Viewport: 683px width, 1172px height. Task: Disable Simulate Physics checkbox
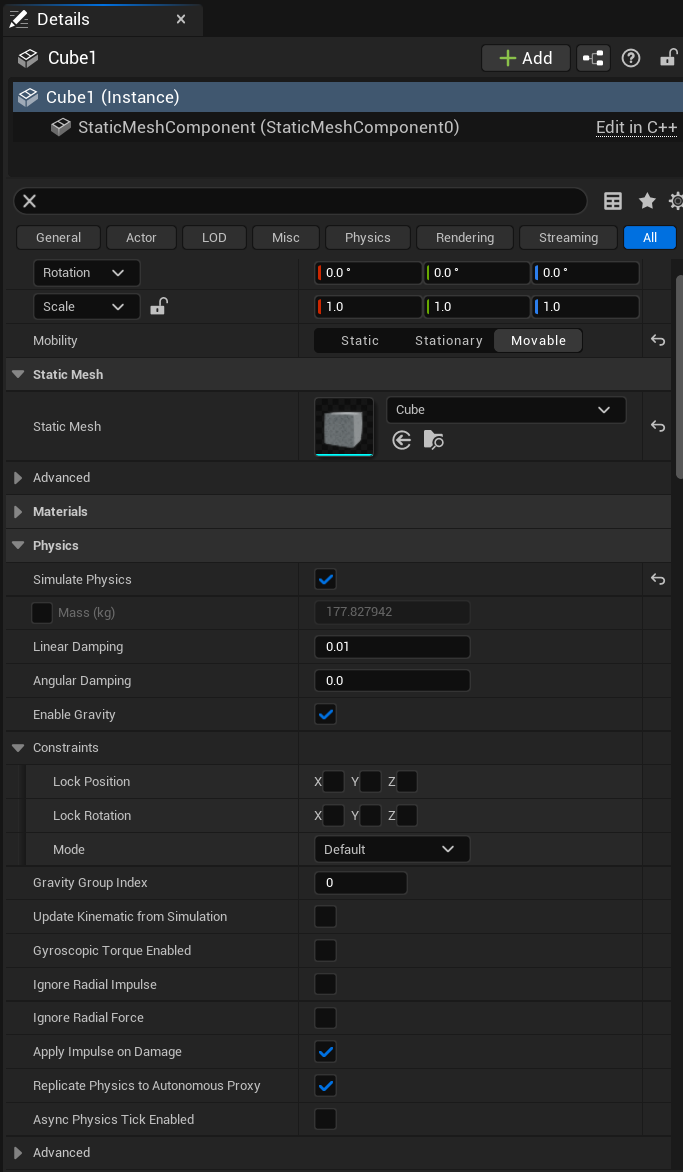pos(326,579)
